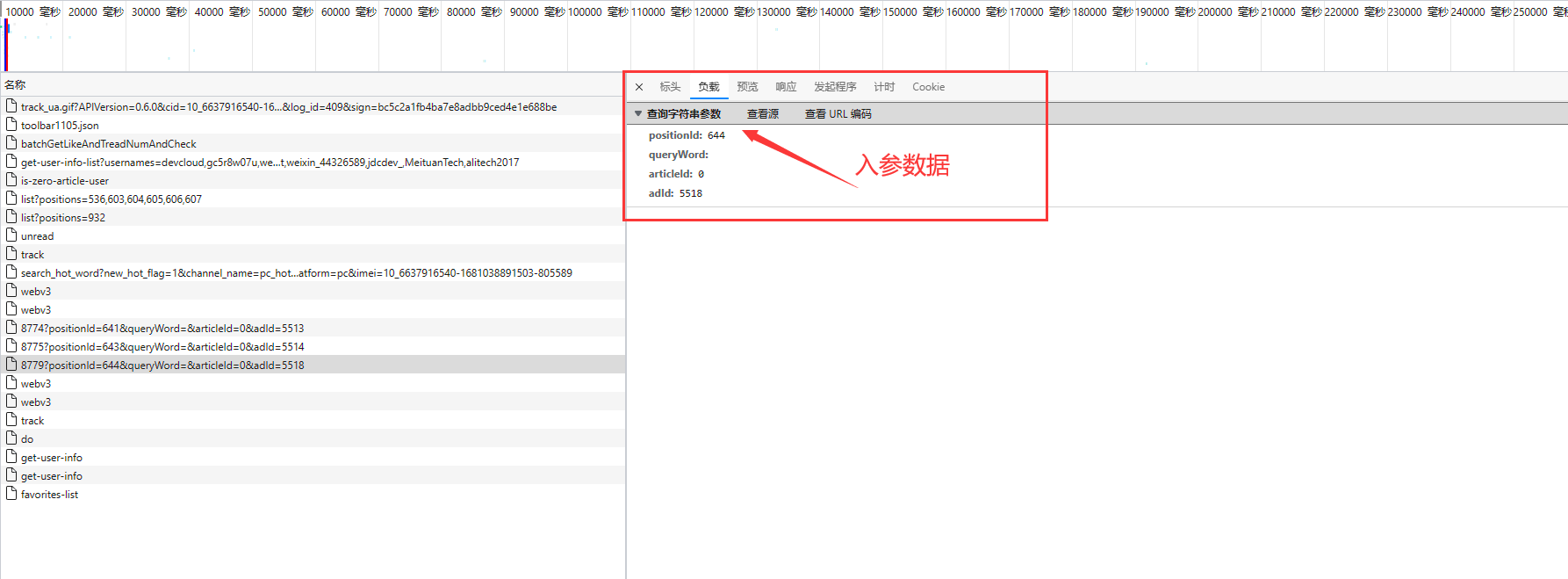Click file icon beside toolbar1105.json

pyautogui.click(x=11, y=125)
